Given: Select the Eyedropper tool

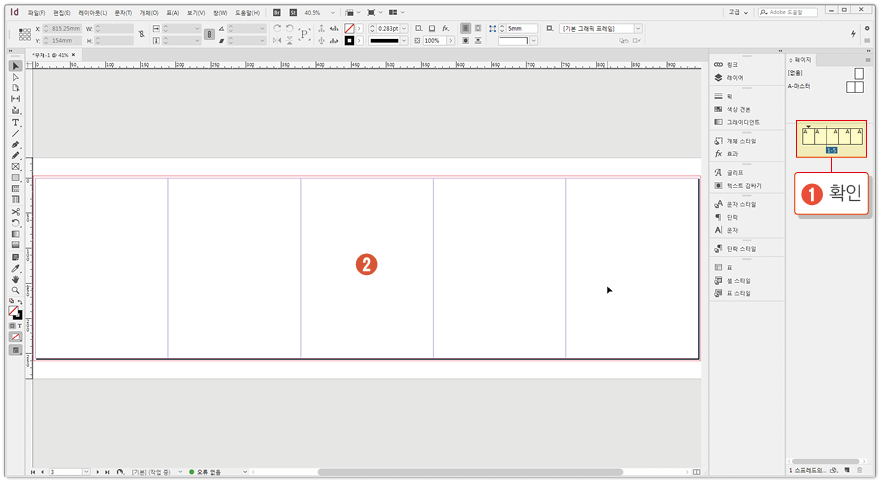Looking at the screenshot, I should (16, 268).
